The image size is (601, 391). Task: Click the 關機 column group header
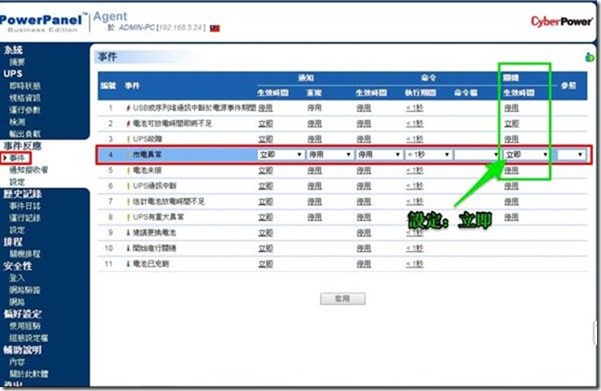pos(511,78)
